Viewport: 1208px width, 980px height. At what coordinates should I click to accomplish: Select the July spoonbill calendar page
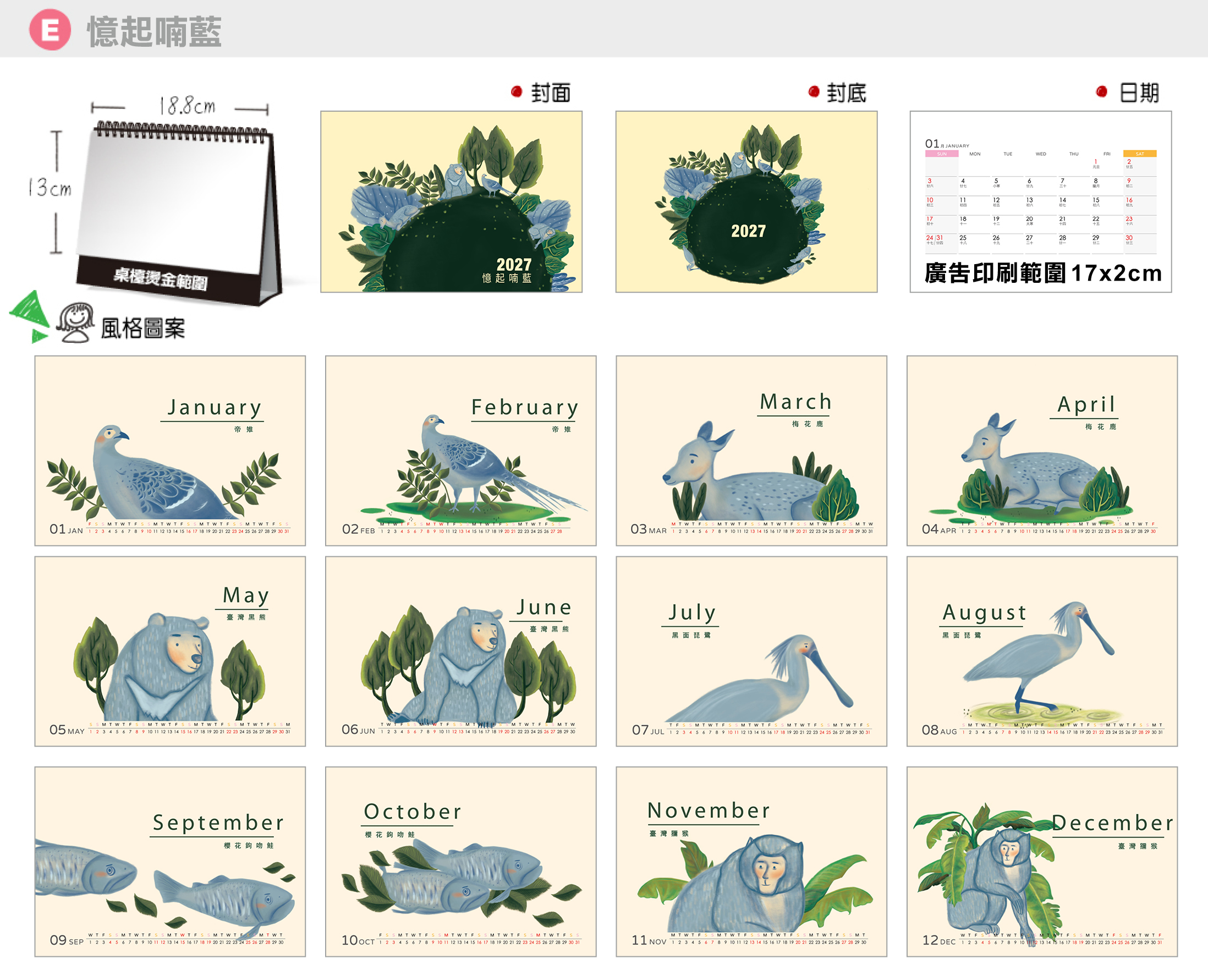tap(751, 651)
